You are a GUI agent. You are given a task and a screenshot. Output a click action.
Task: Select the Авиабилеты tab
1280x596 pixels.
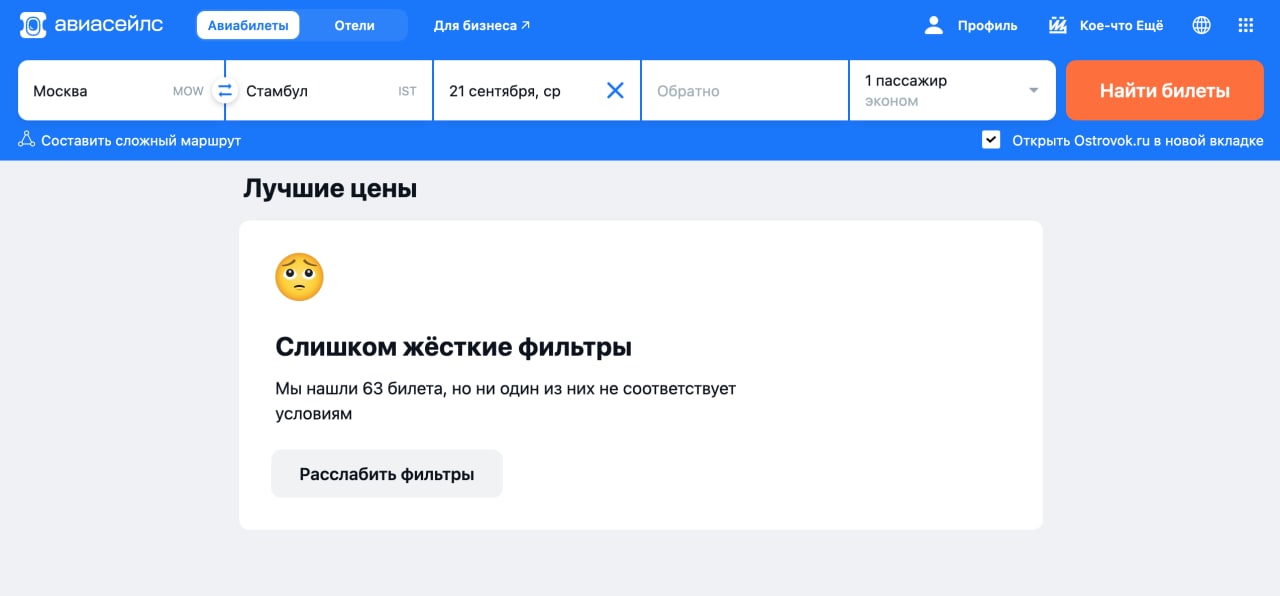[x=248, y=25]
